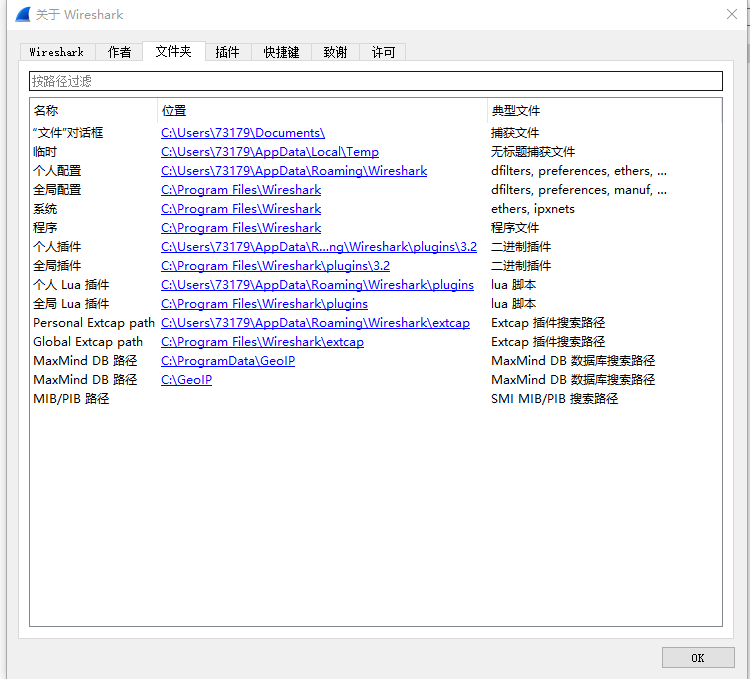Open the 个人配置 Roaming\Wireshark link

point(294,171)
